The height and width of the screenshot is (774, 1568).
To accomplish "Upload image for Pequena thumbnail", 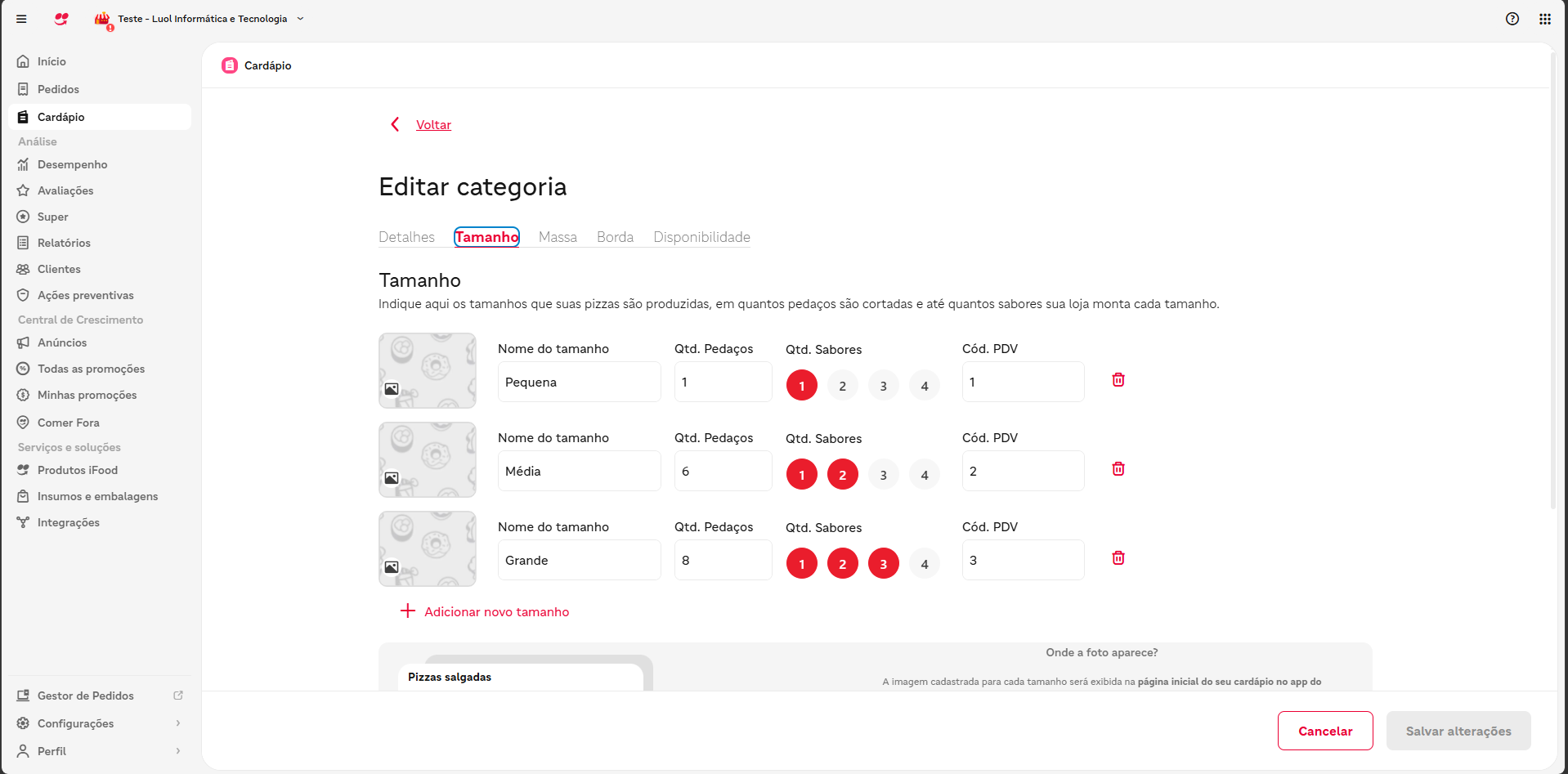I will (x=428, y=370).
